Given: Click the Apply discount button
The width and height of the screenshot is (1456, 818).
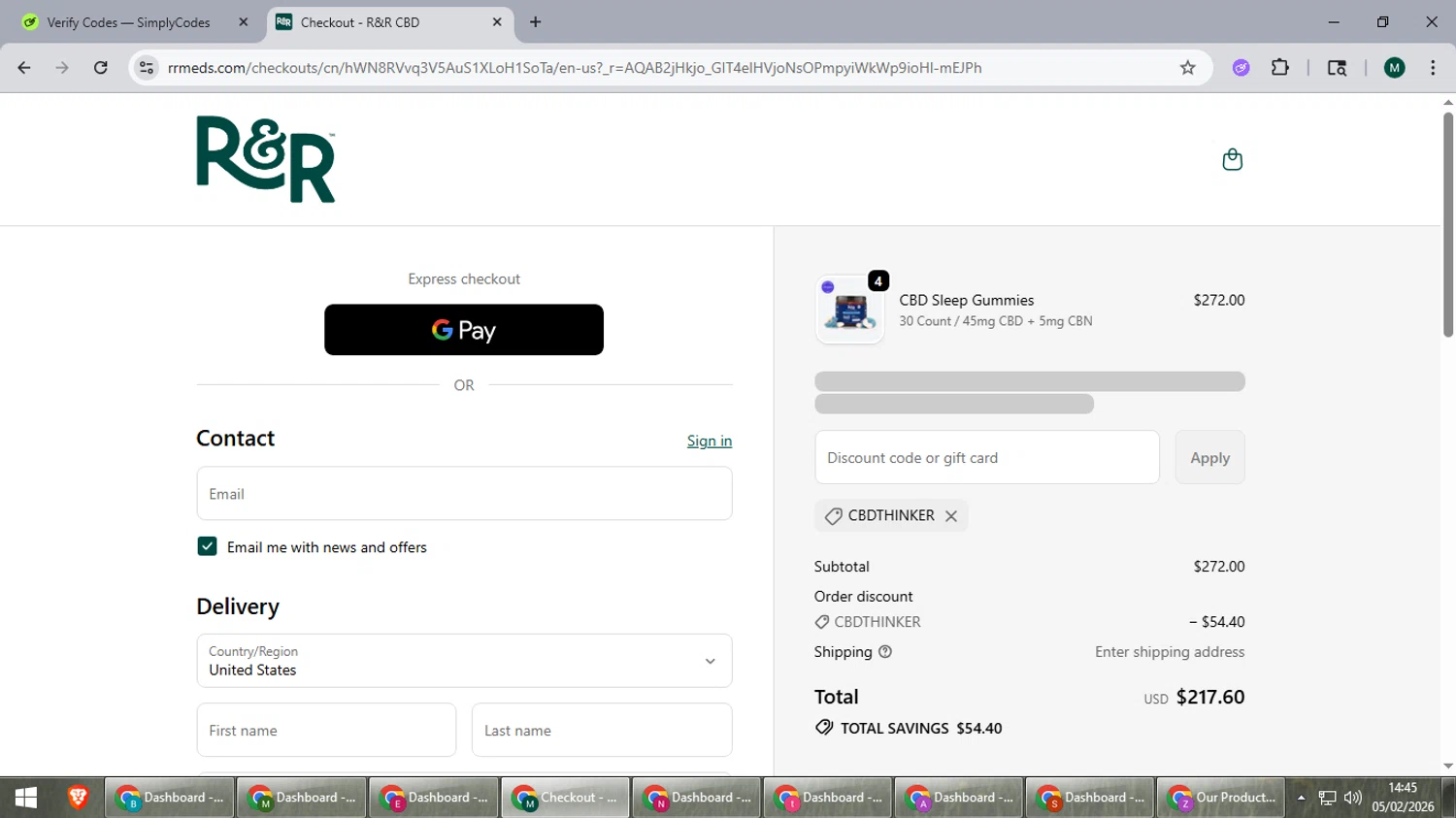Looking at the screenshot, I should pyautogui.click(x=1209, y=457).
